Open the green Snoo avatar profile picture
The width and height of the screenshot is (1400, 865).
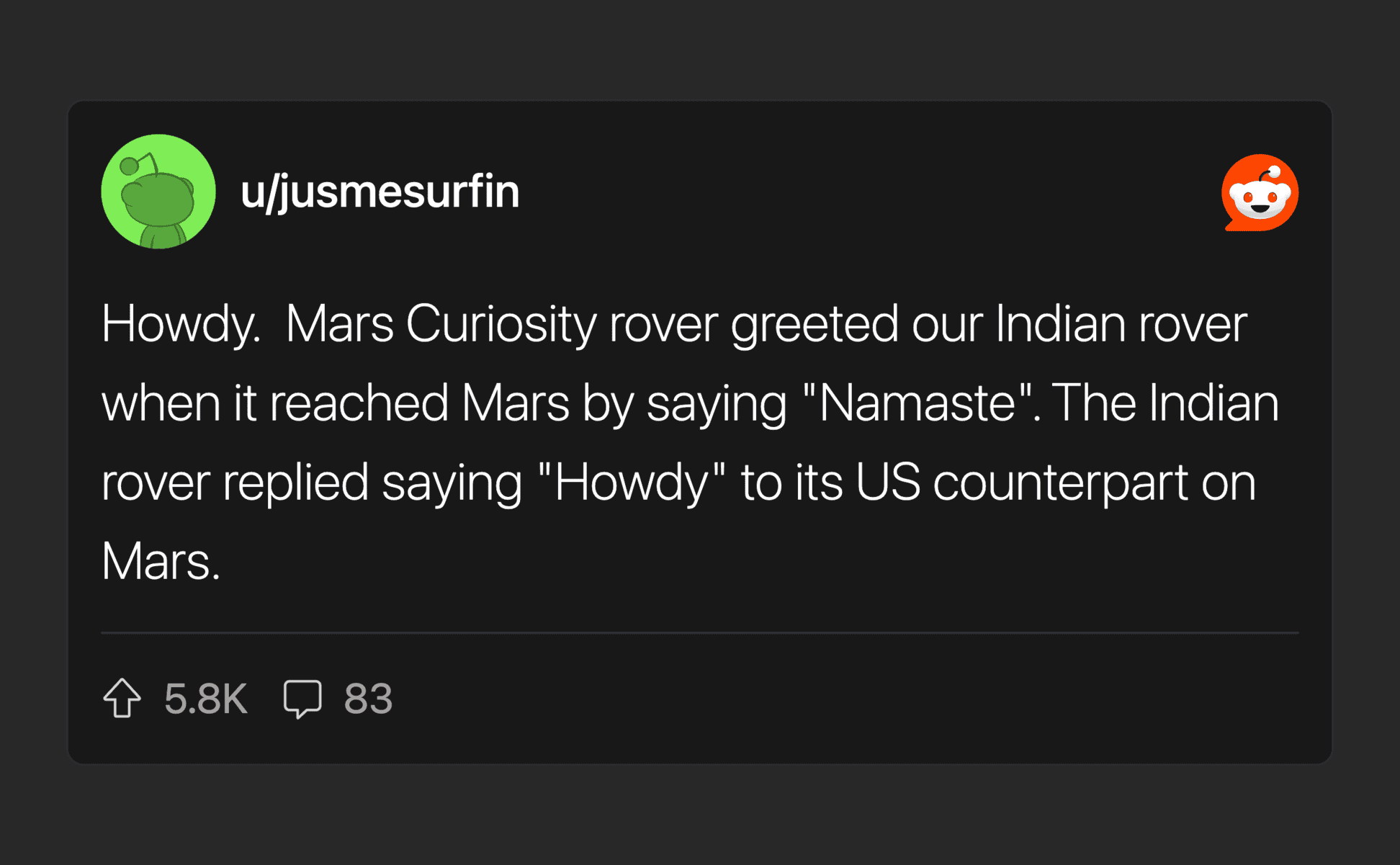tap(158, 192)
